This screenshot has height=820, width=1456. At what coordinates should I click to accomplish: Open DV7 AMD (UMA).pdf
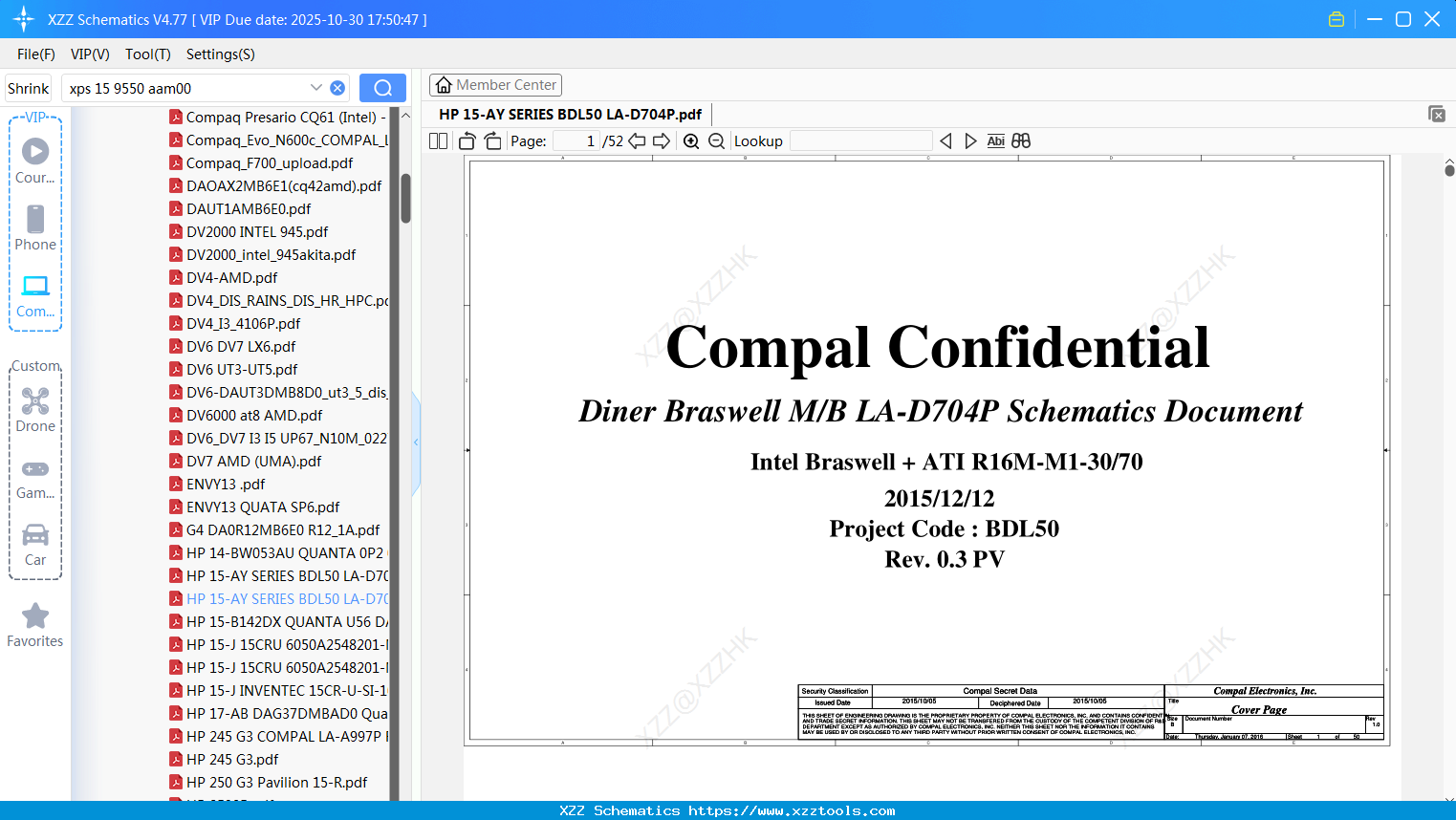click(x=246, y=461)
